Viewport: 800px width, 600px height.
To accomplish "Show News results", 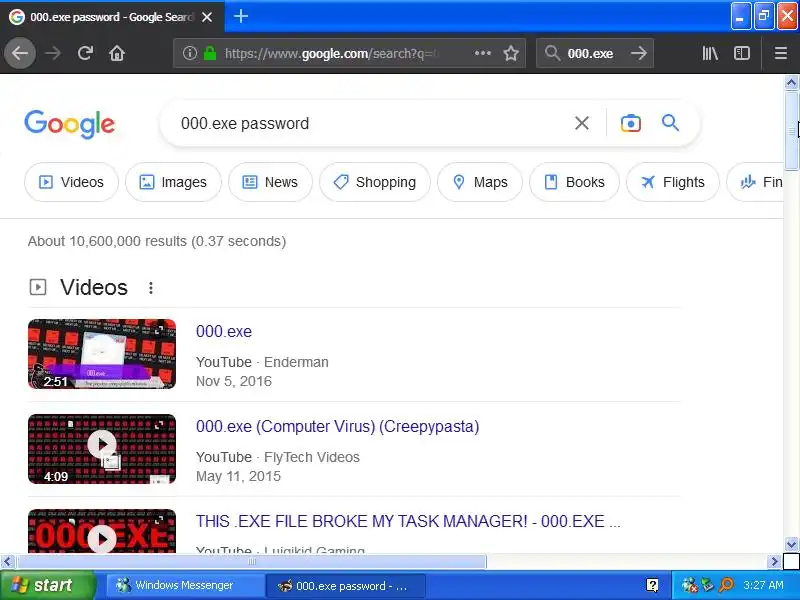I will 270,182.
